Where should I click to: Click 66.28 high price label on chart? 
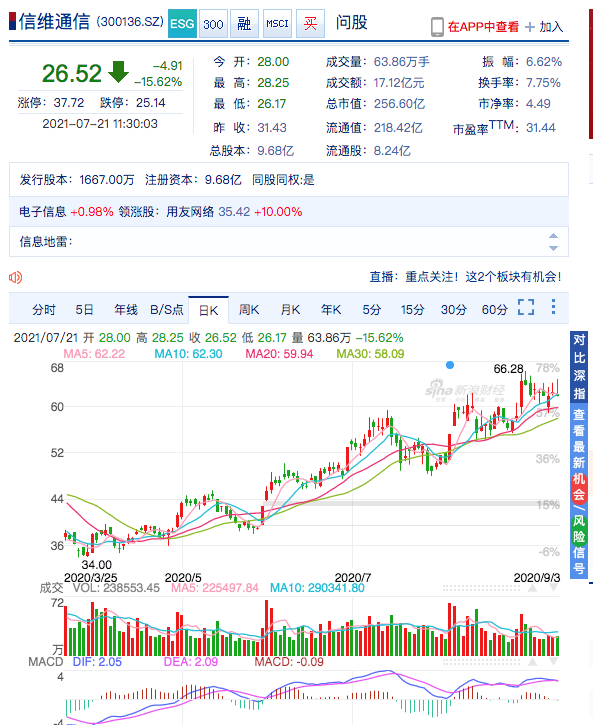(x=508, y=369)
